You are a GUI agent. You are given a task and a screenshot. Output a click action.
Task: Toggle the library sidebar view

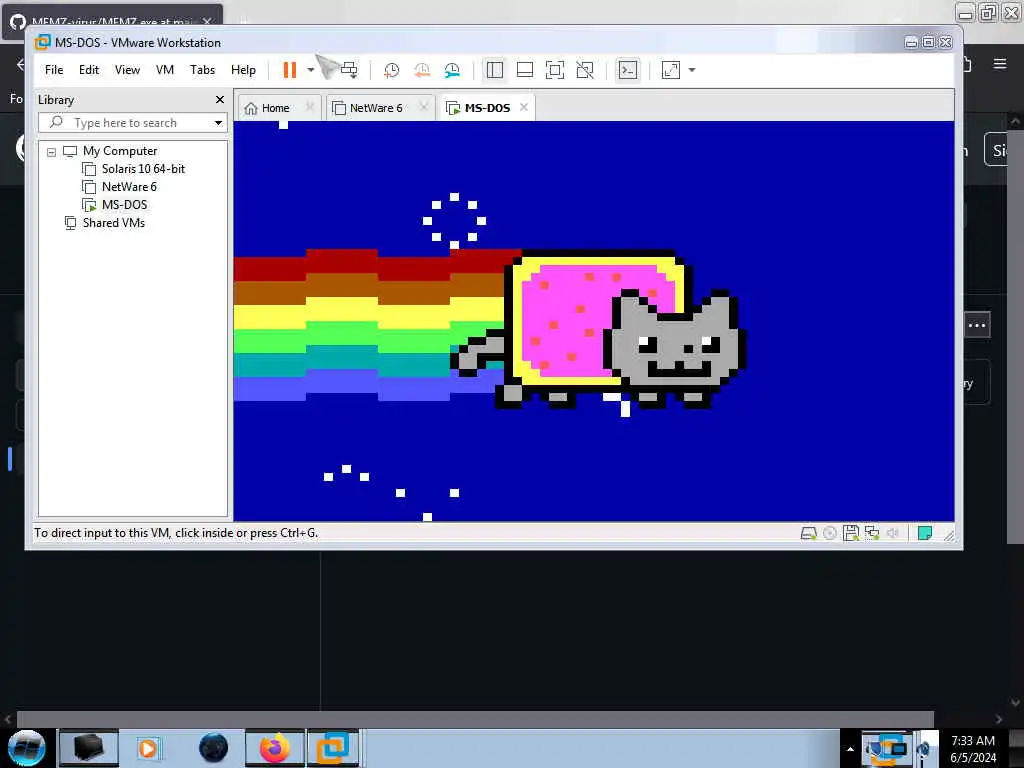495,70
